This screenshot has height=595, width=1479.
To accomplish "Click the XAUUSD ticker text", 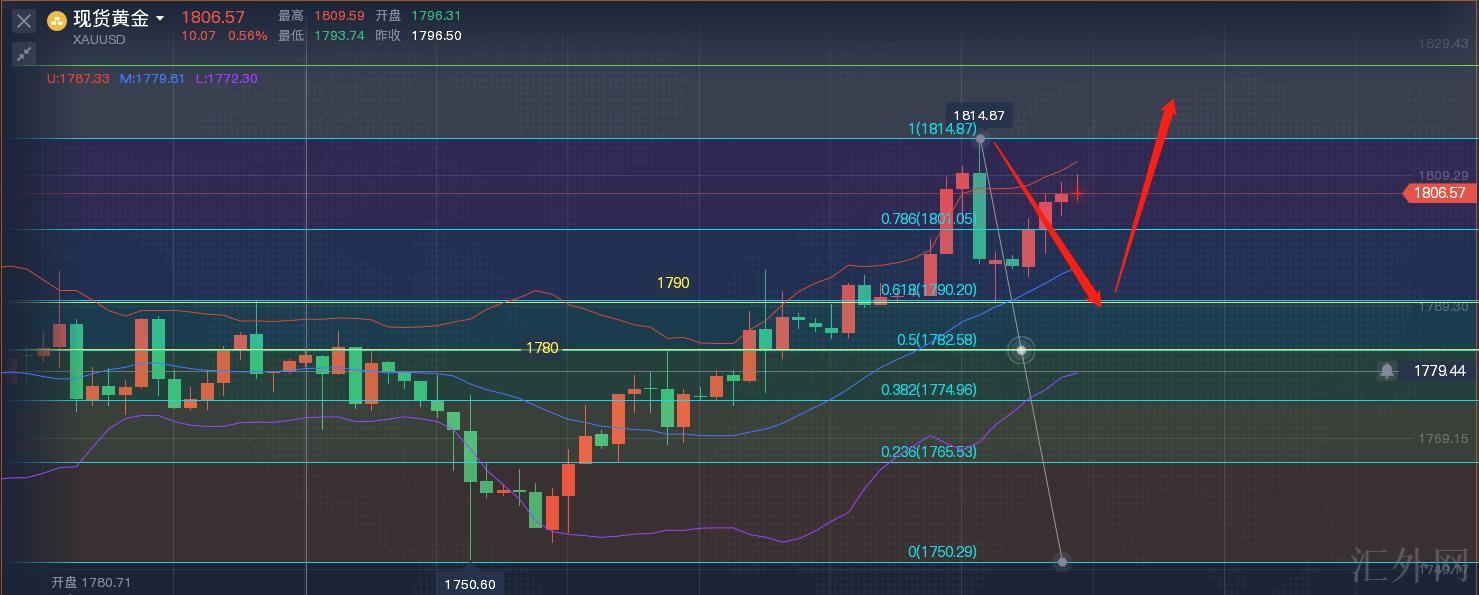I will [x=98, y=40].
